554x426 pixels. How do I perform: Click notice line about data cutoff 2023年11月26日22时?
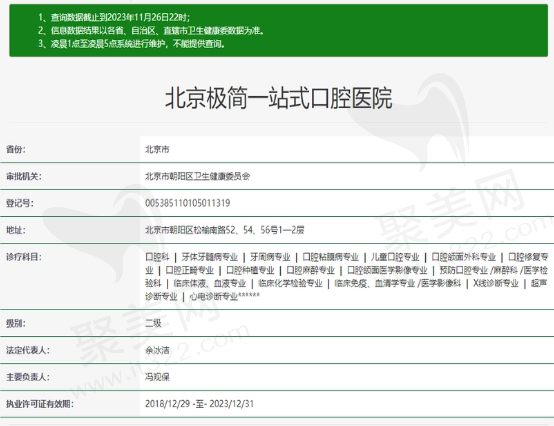pos(114,17)
